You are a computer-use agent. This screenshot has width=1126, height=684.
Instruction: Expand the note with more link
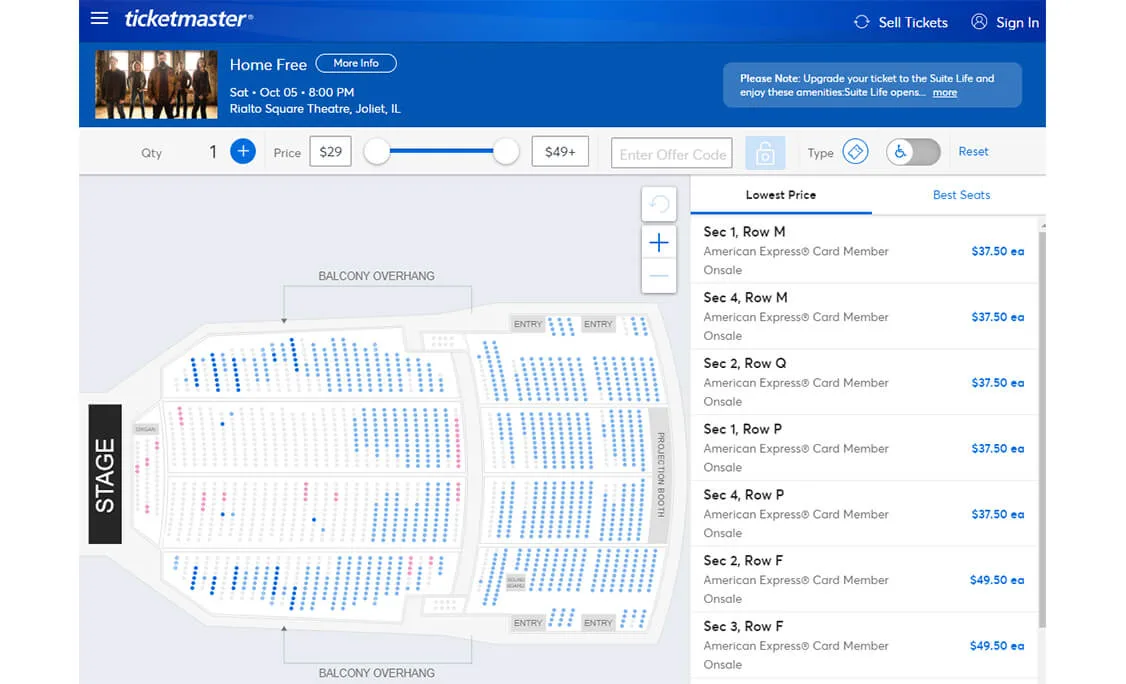pos(945,93)
